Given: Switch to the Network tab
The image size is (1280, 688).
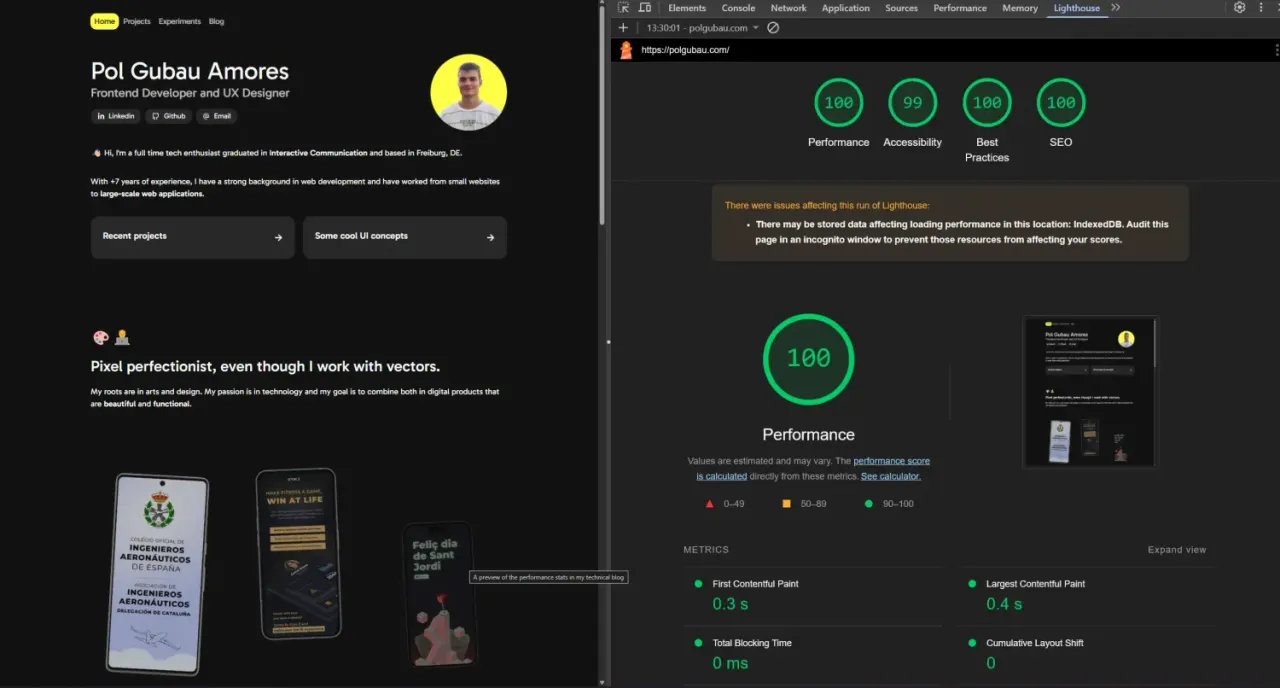Looking at the screenshot, I should (x=788, y=8).
